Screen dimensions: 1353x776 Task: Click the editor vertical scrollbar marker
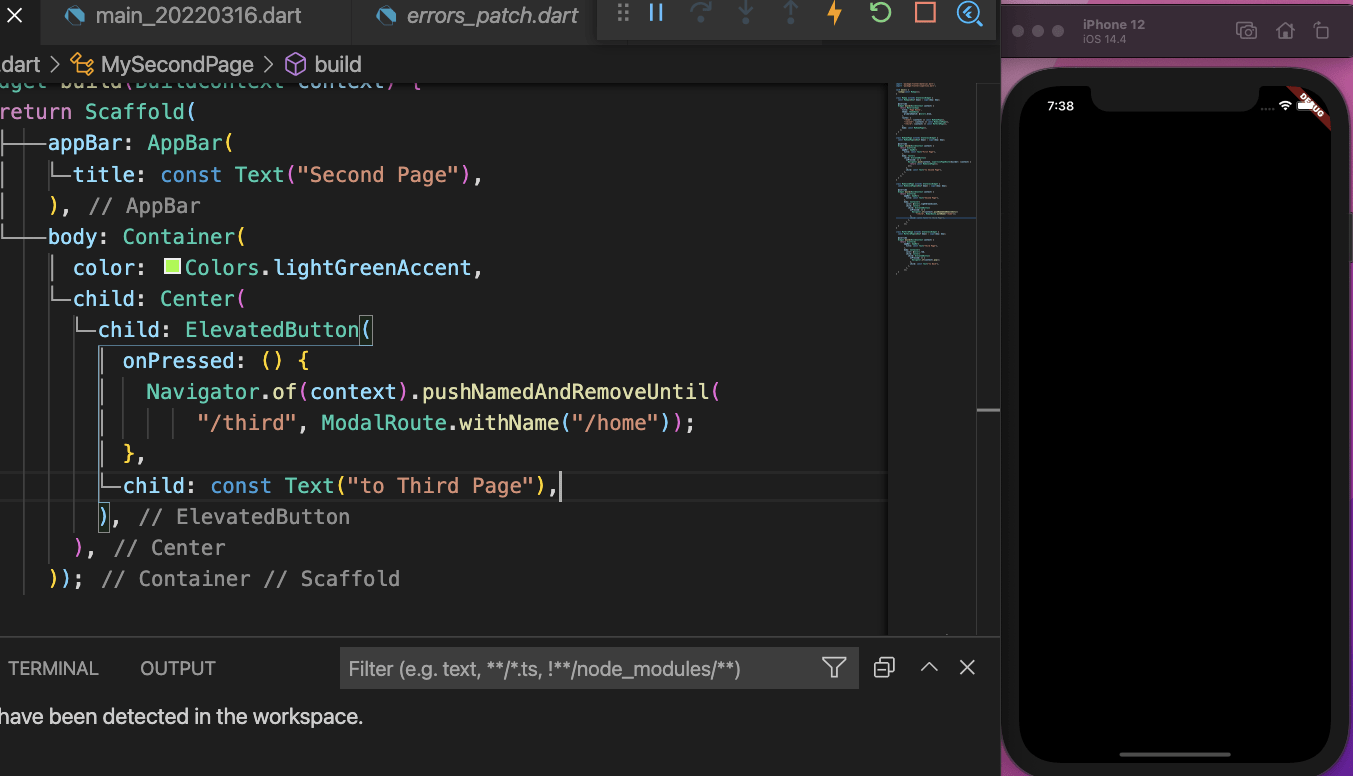click(x=988, y=410)
